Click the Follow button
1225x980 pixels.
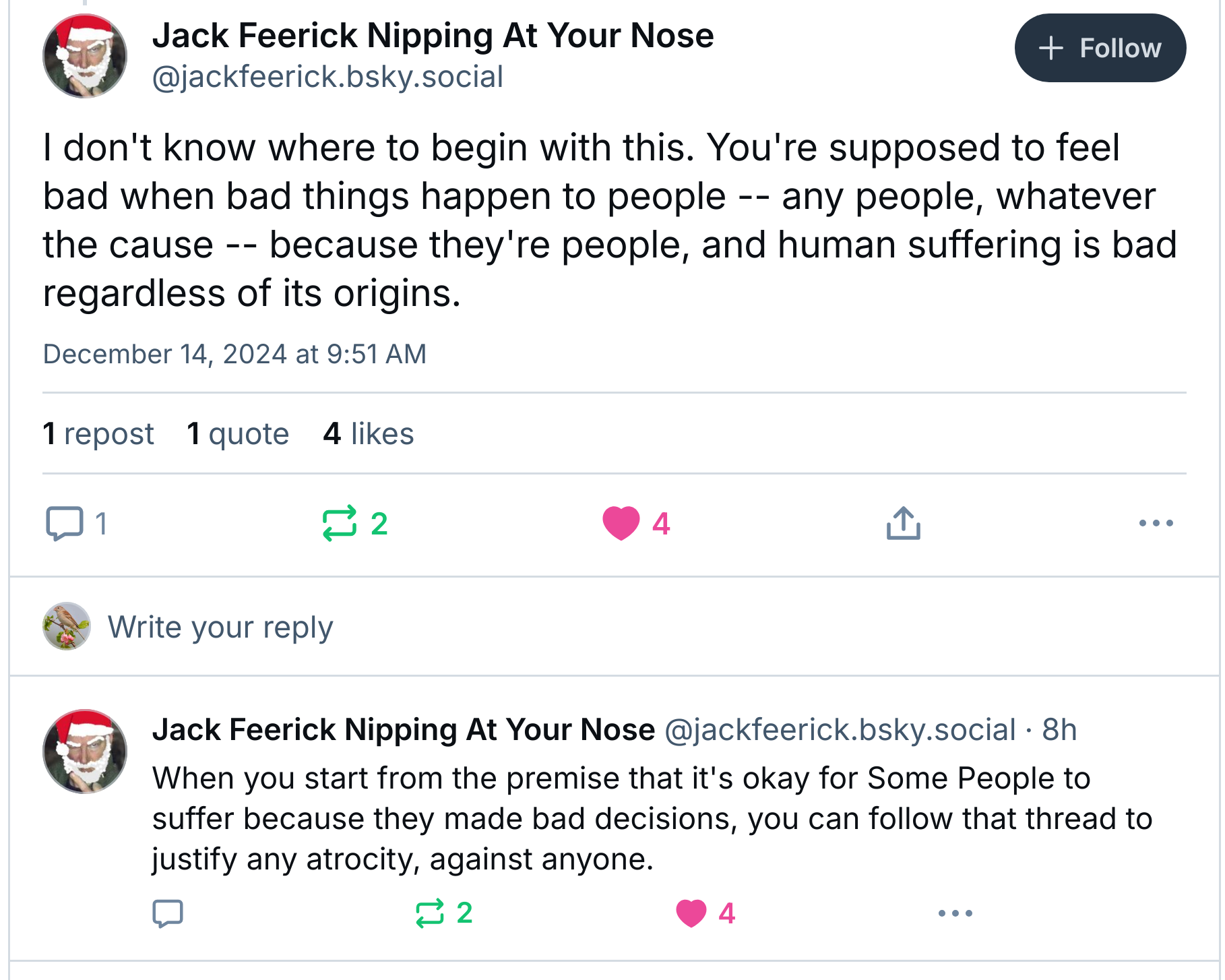(1100, 48)
